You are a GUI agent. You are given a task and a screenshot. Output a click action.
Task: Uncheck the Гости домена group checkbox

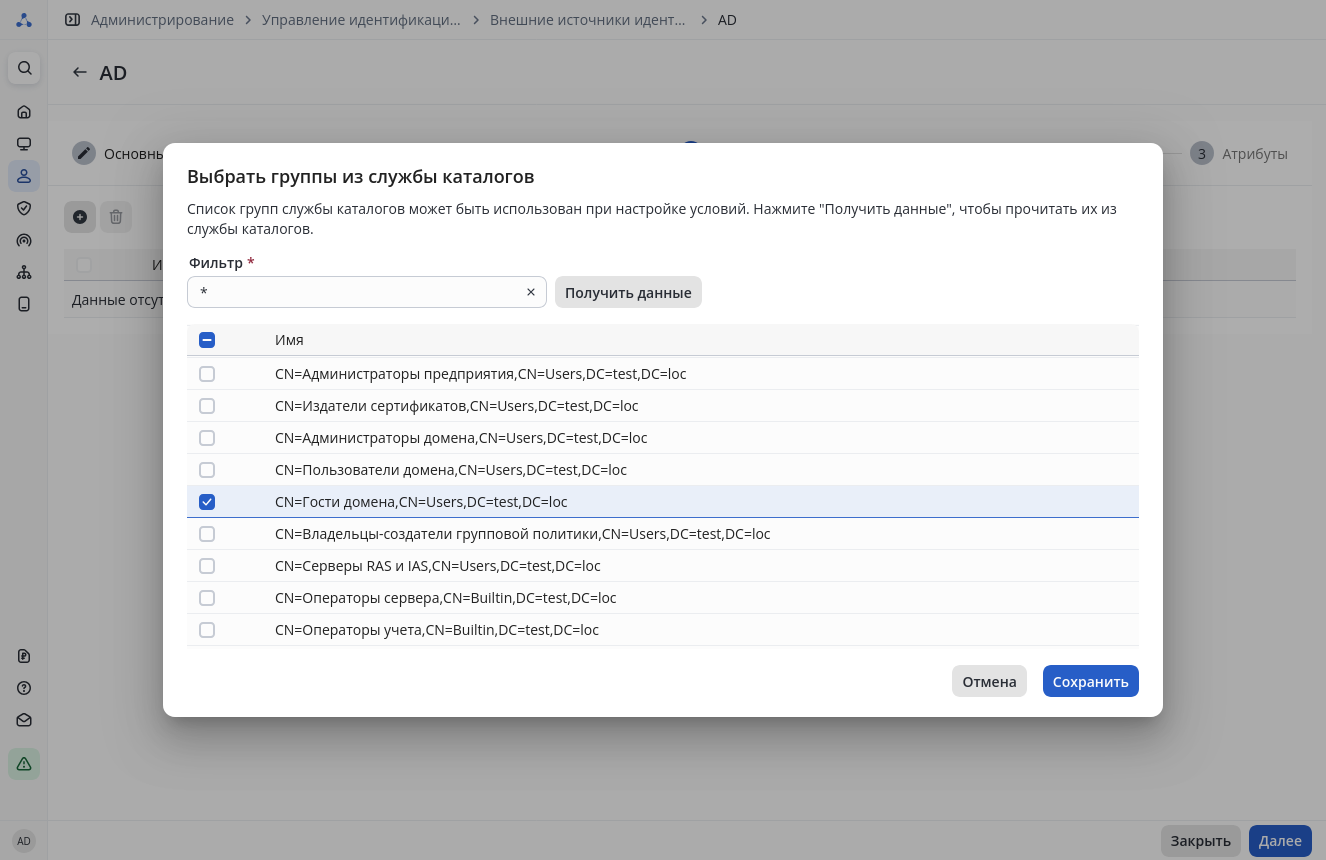(x=207, y=502)
